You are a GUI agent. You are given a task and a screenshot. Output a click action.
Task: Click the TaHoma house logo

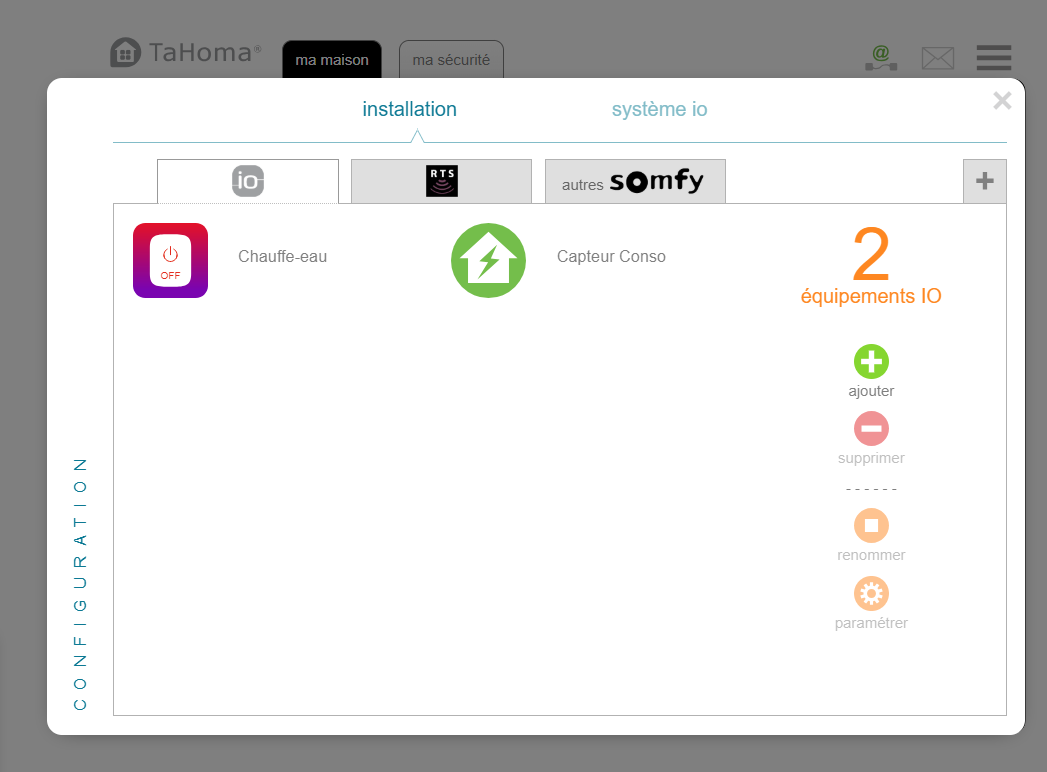[125, 53]
